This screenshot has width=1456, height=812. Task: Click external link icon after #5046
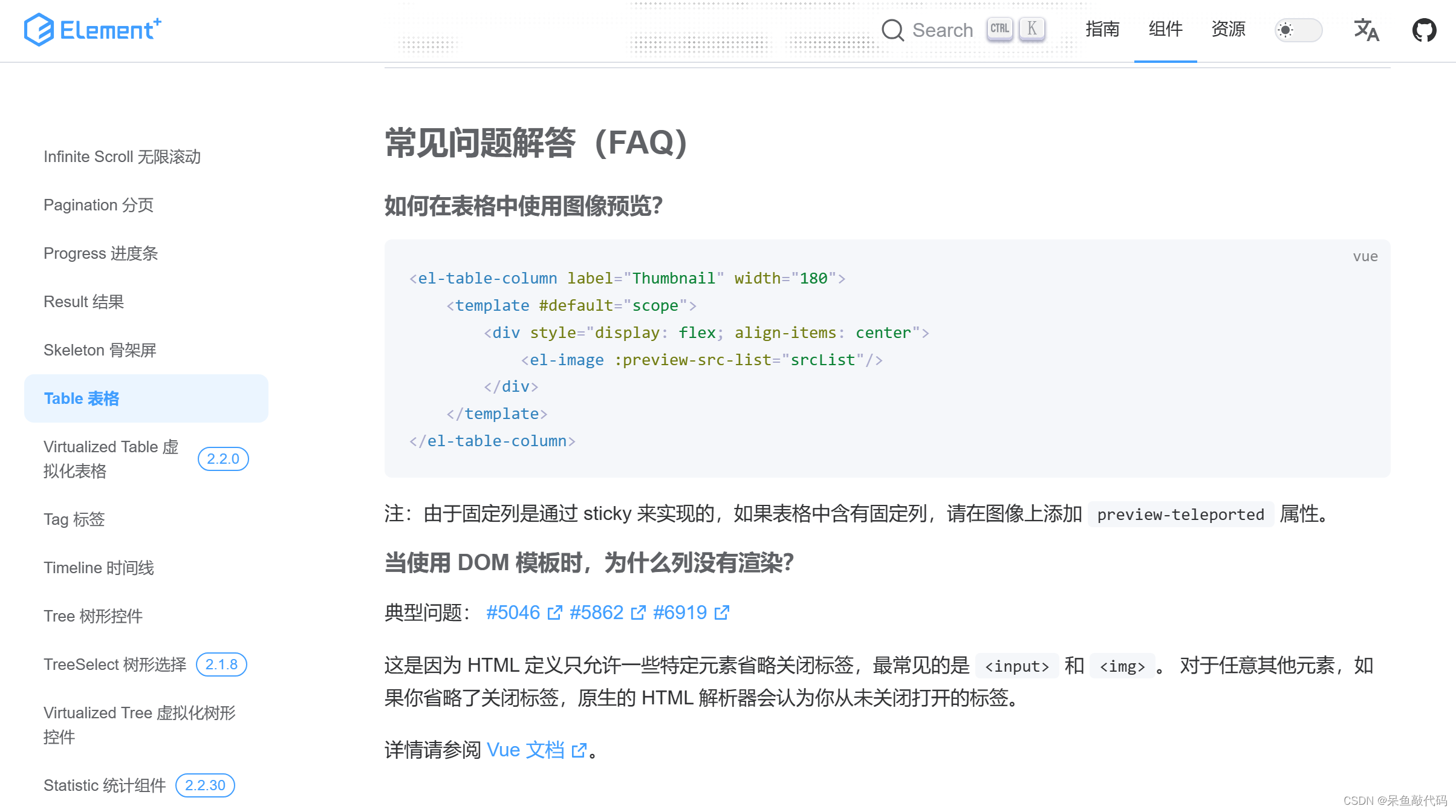coord(554,613)
